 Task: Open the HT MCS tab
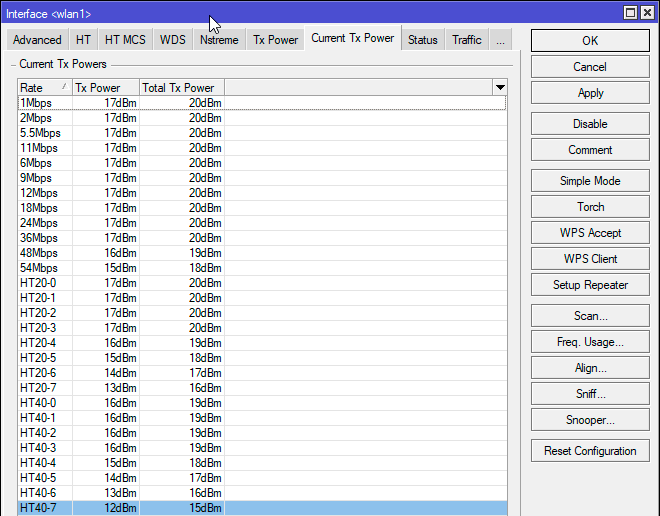click(125, 40)
